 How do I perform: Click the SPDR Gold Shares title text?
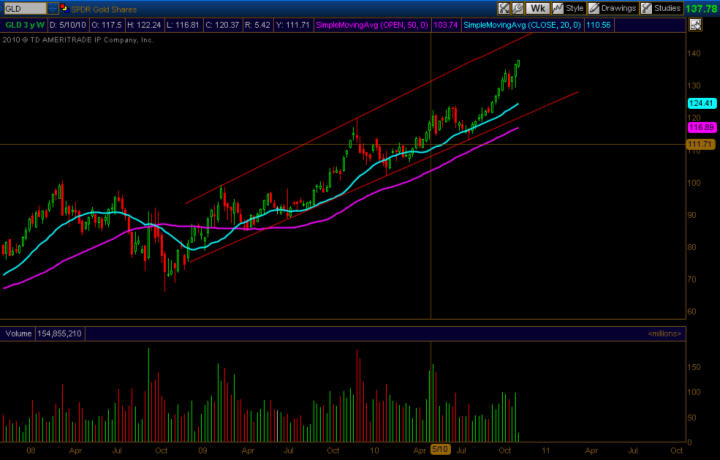[x=104, y=9]
